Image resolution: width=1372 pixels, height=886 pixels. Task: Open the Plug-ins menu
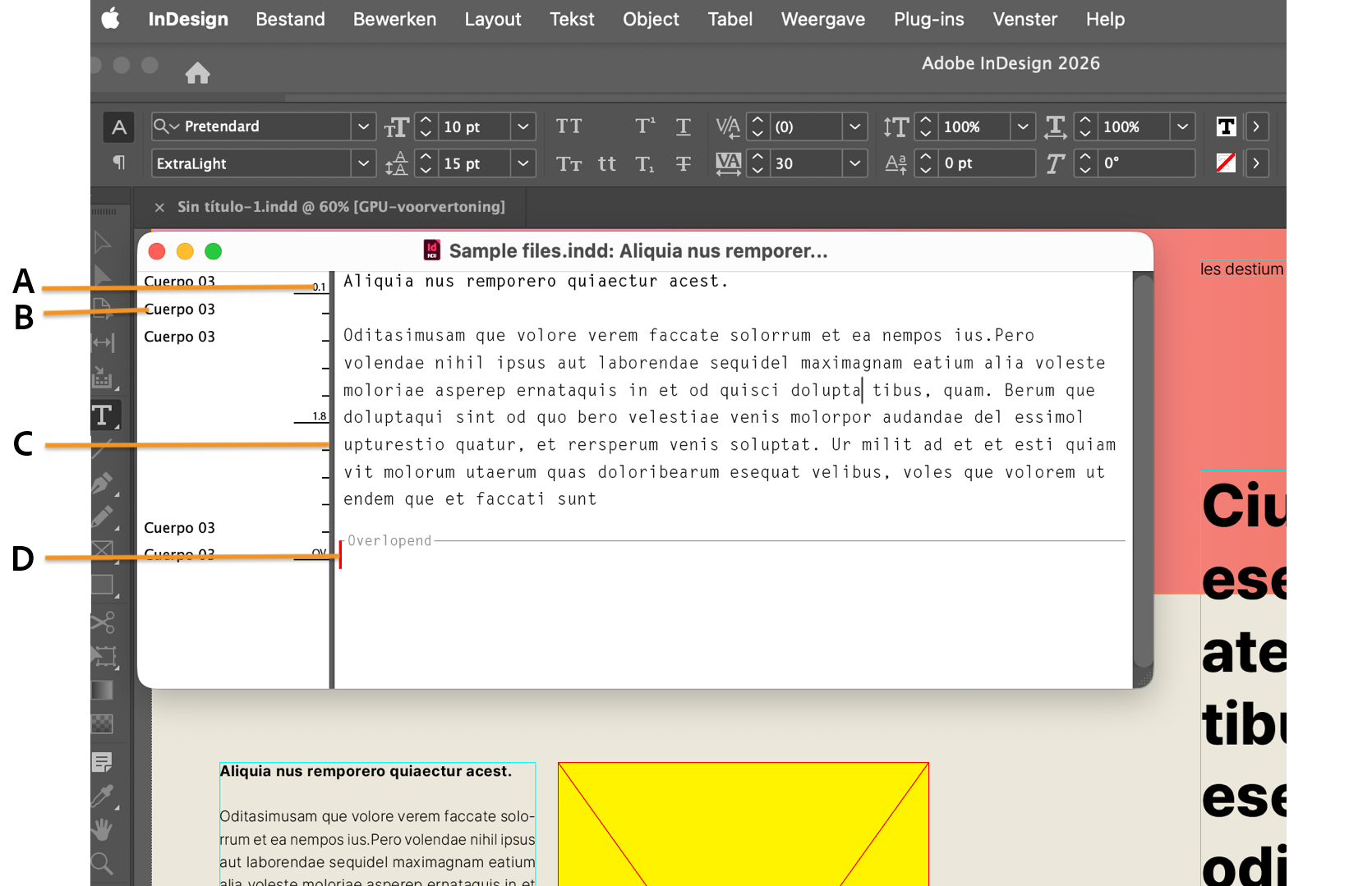pyautogui.click(x=928, y=19)
